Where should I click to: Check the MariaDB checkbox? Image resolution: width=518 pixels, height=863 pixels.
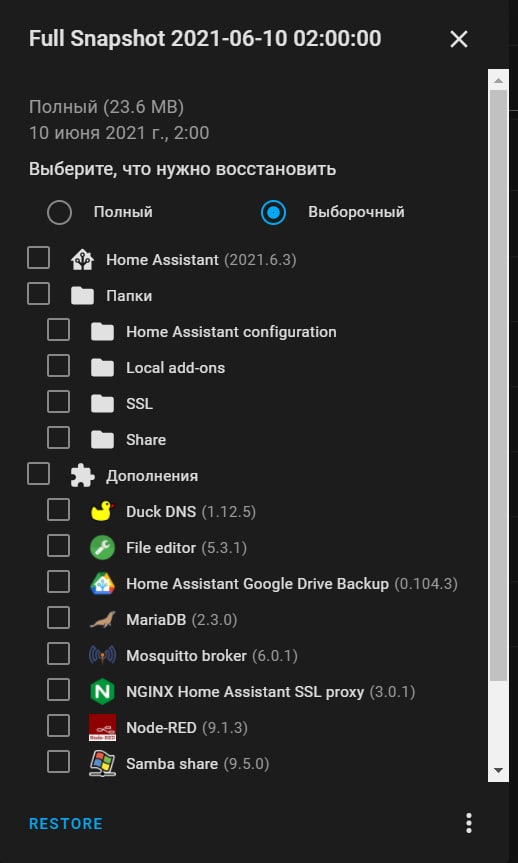point(58,618)
